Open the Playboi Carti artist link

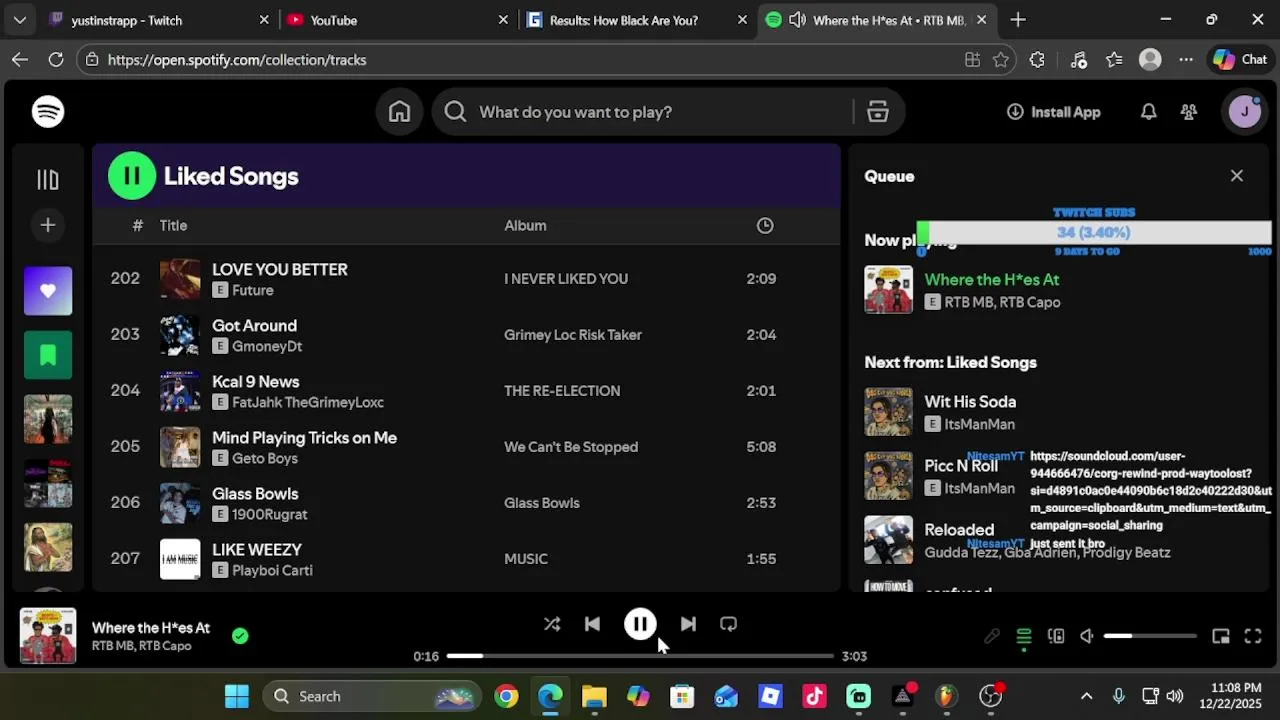click(x=272, y=571)
